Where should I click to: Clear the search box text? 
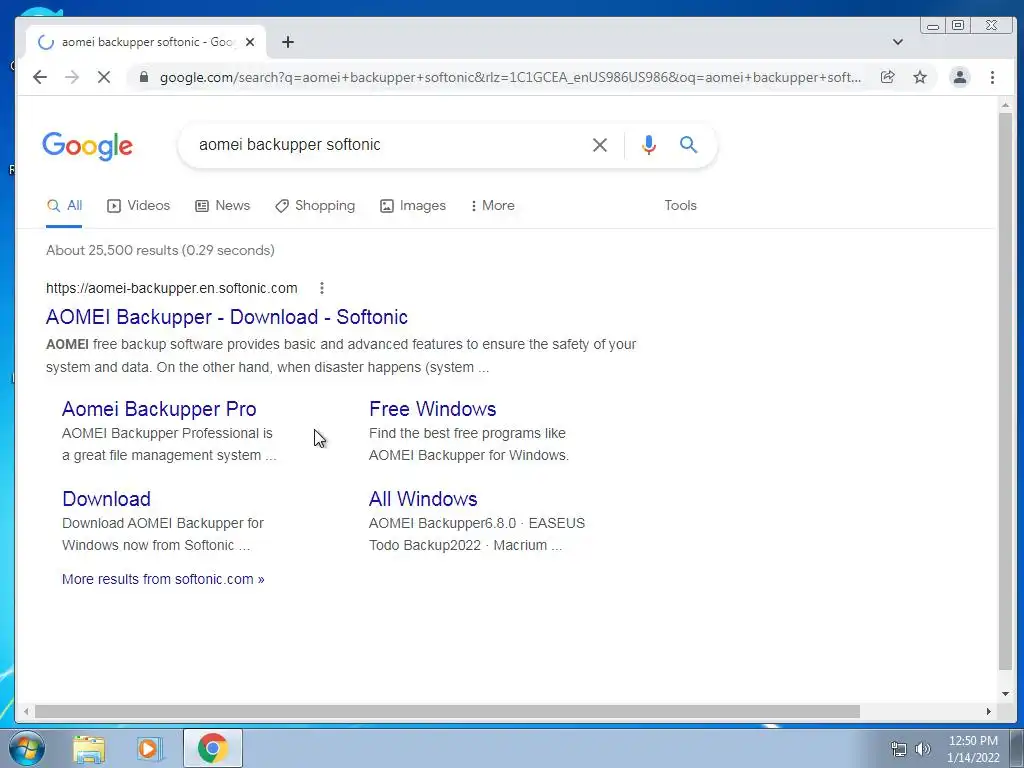(600, 145)
